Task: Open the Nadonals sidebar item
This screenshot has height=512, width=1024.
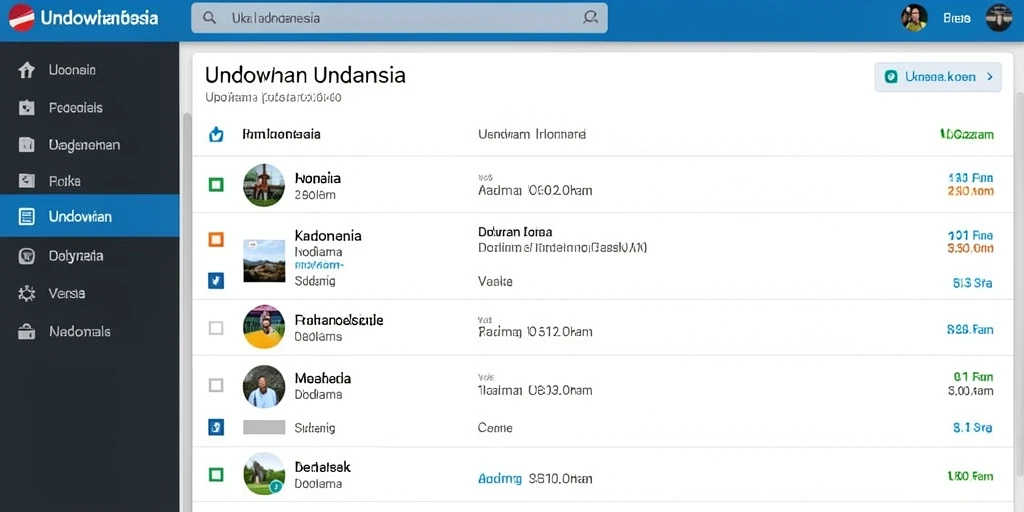Action: point(89,332)
